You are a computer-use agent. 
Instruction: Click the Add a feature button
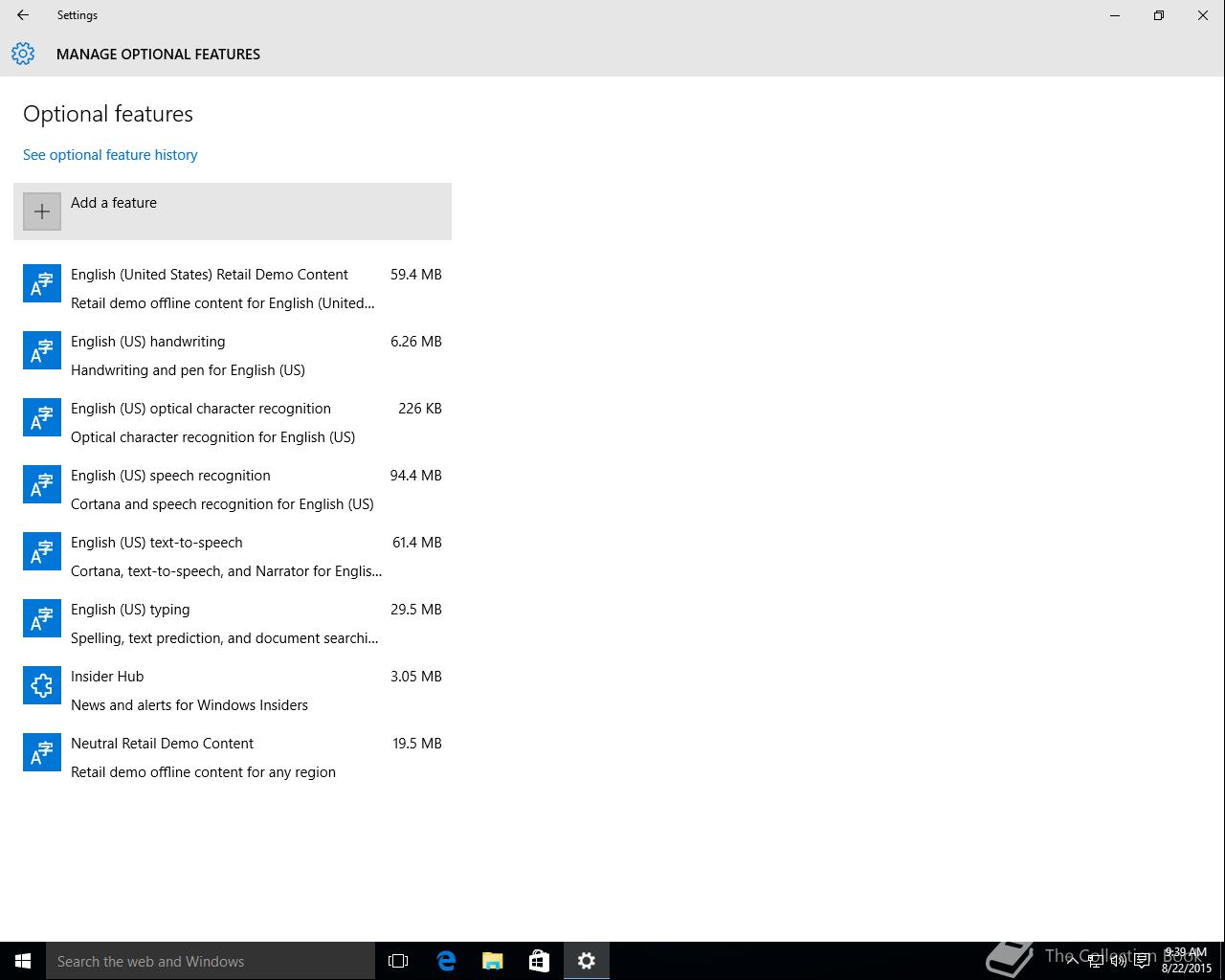click(233, 212)
